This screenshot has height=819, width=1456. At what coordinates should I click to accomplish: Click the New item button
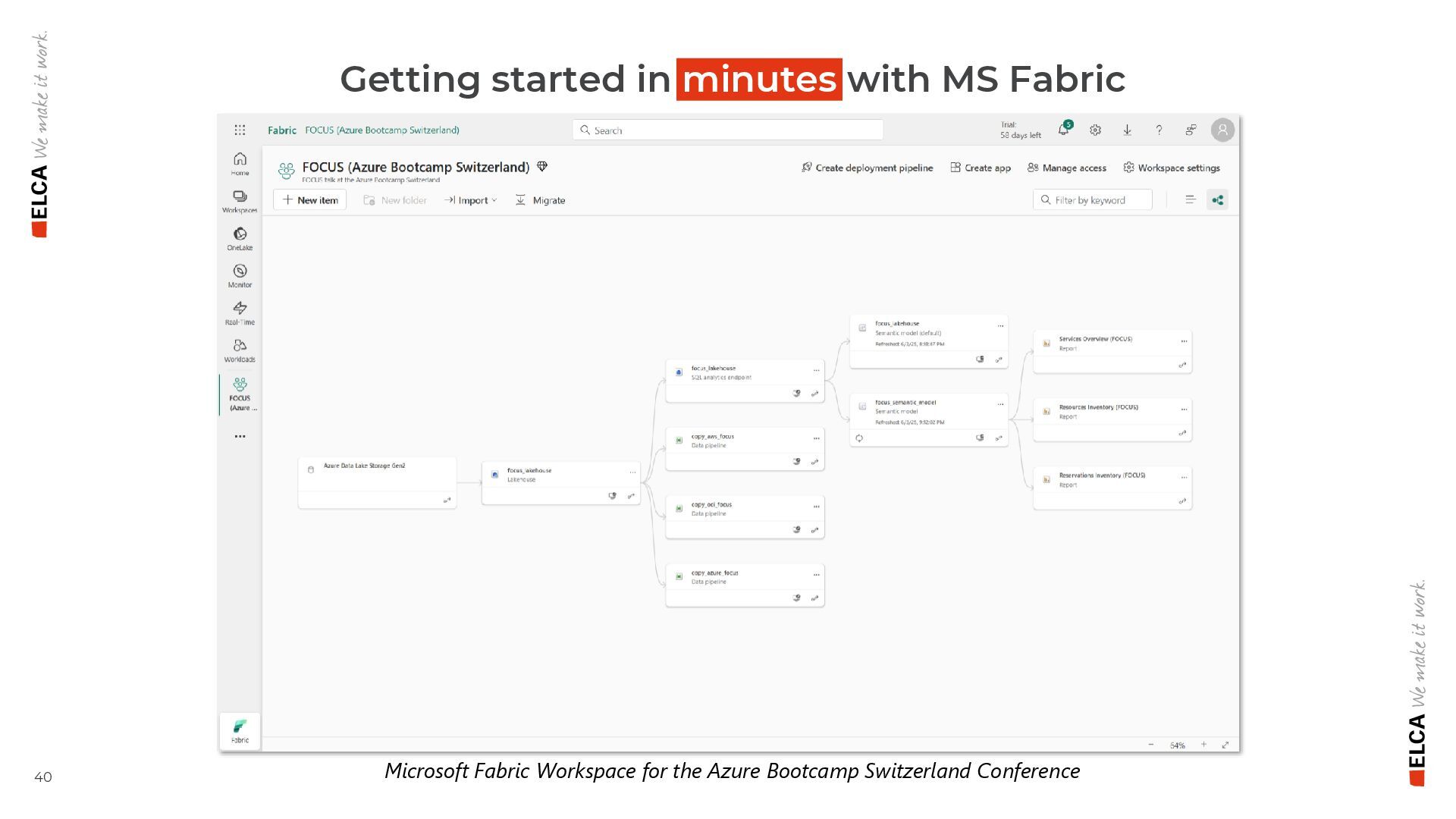(x=310, y=200)
